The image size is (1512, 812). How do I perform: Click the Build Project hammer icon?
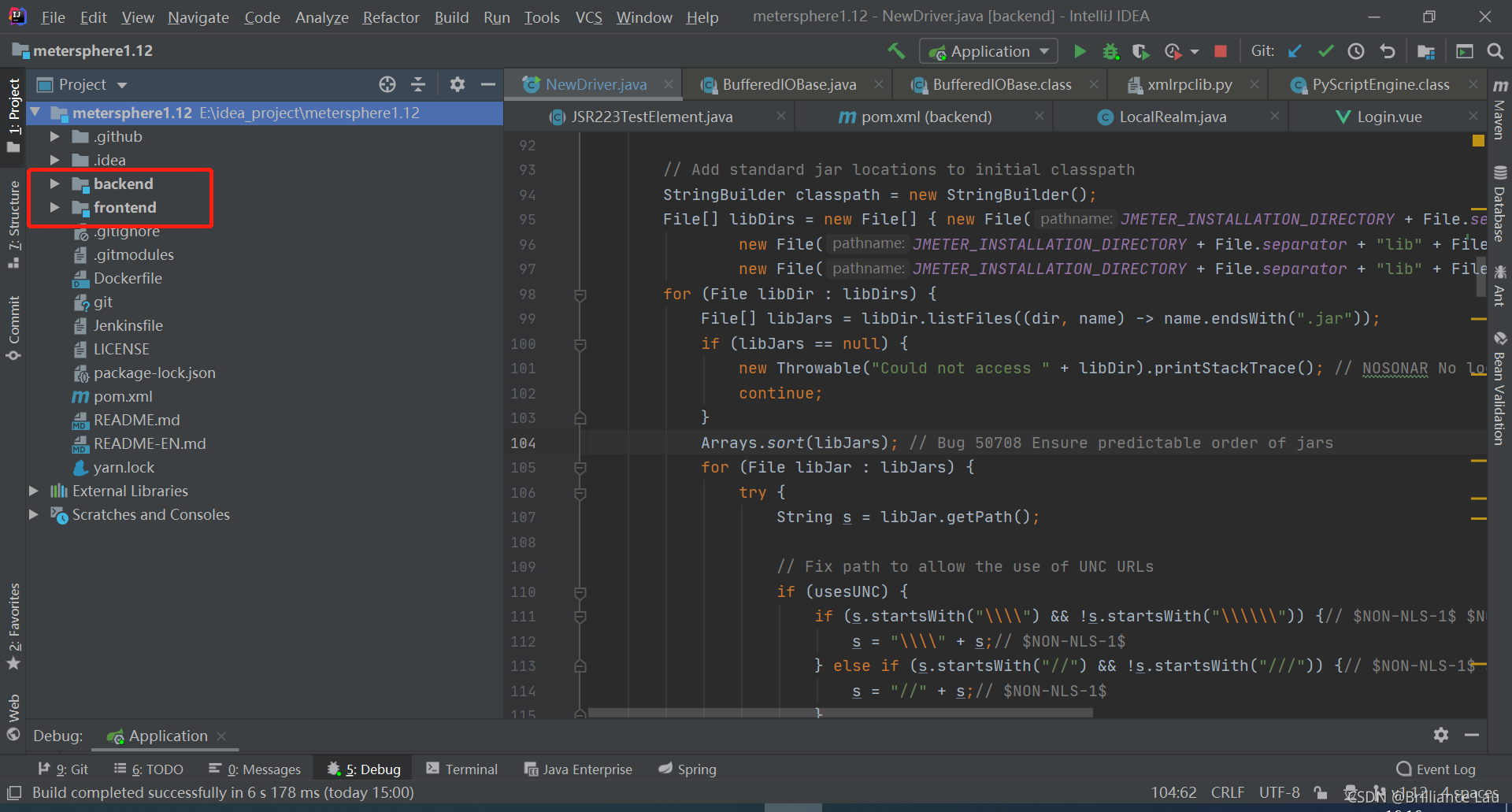coord(896,51)
